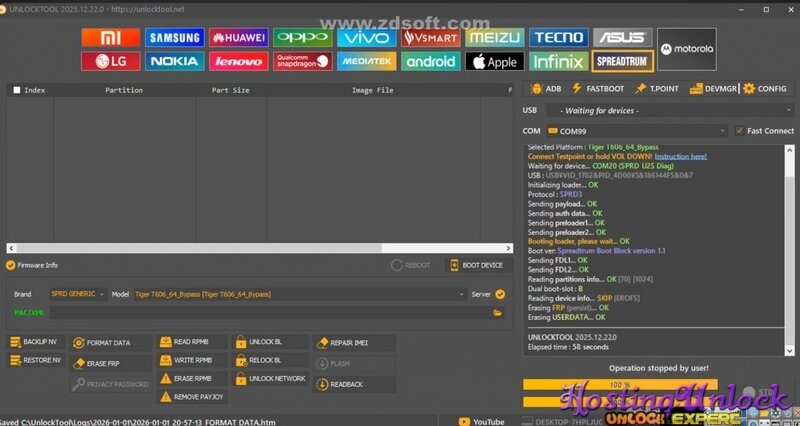
Task: Pick the Motorola brand logo
Action: pyautogui.click(x=686, y=49)
